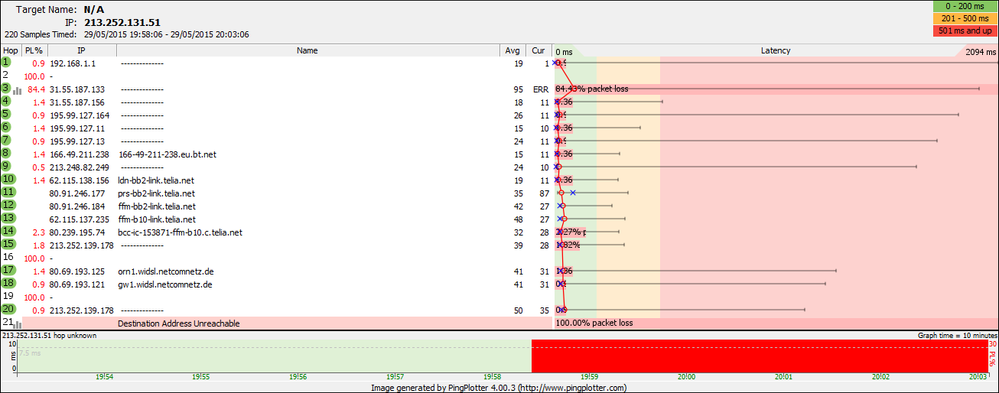Select the green hop 9 circle
This screenshot has height=393, width=999.
tap(6, 166)
